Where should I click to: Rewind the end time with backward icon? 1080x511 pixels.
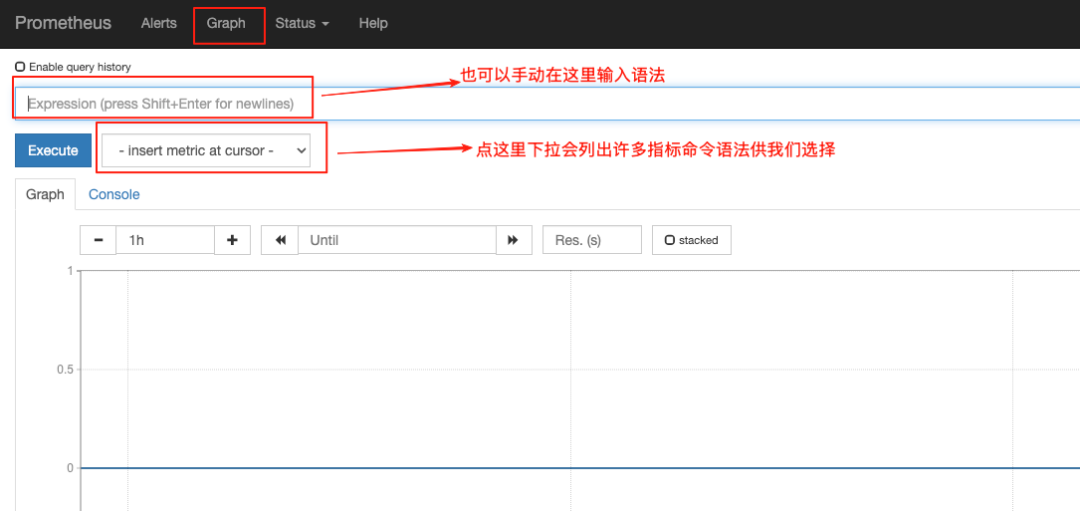pos(280,240)
